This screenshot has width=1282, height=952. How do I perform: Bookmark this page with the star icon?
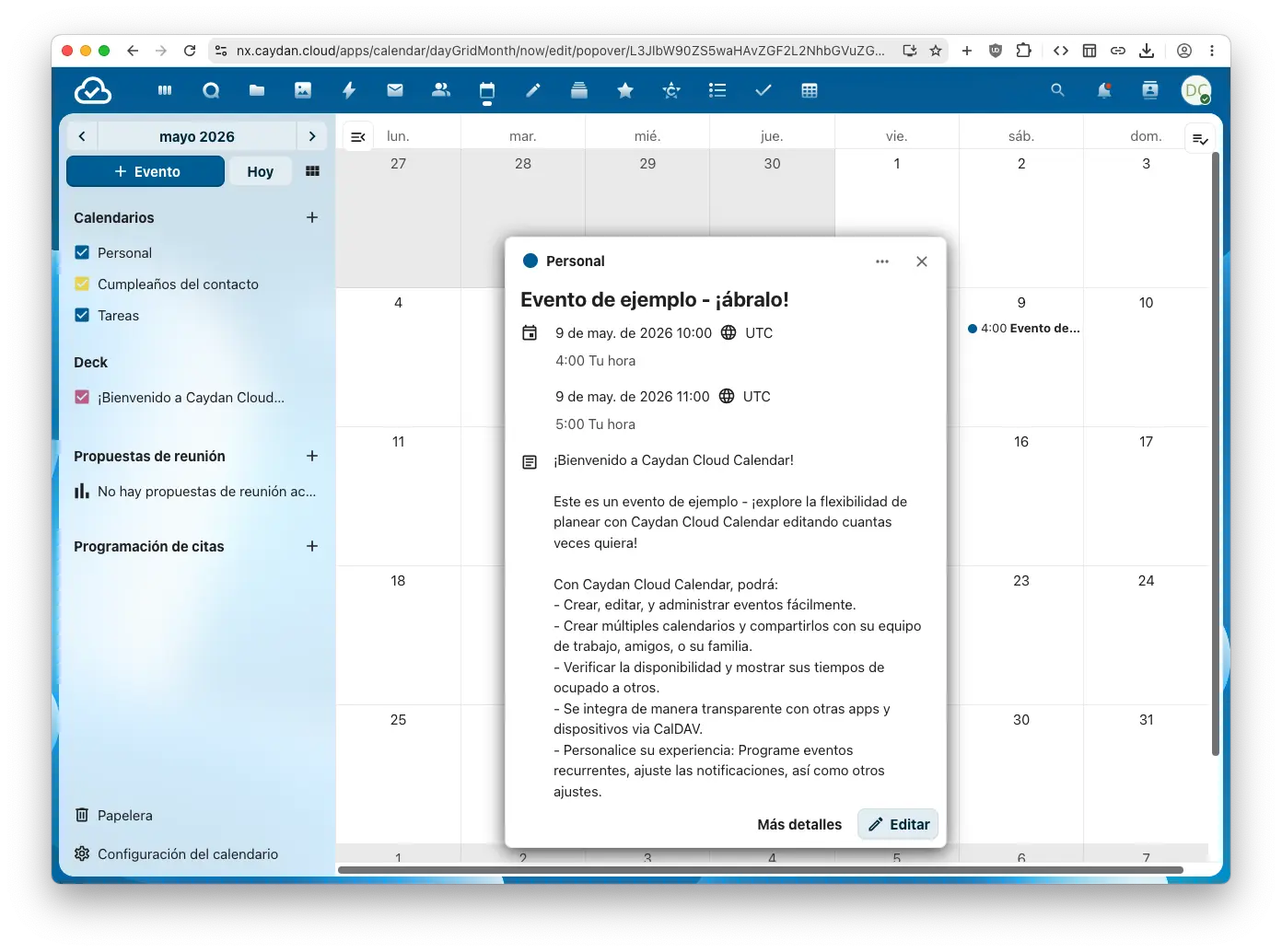[x=936, y=51]
